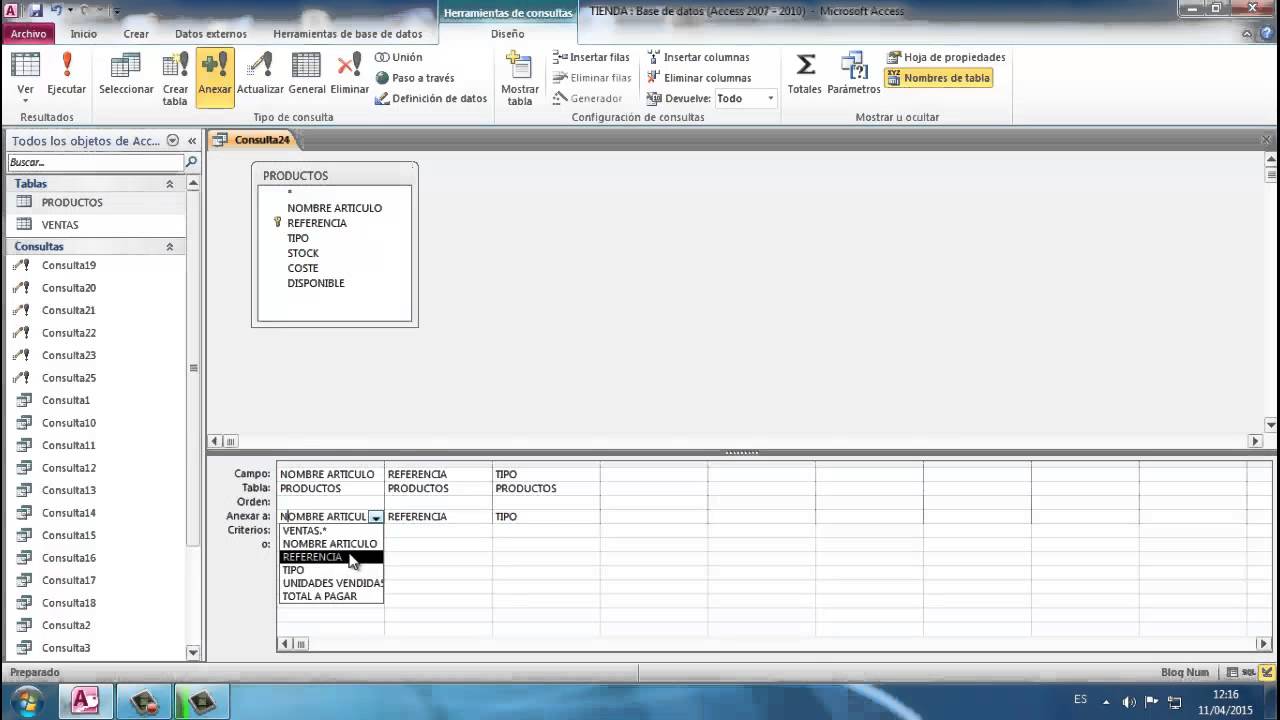Screen dimensions: 1280x720
Task: Switch to Datos externos tab
Action: click(211, 33)
